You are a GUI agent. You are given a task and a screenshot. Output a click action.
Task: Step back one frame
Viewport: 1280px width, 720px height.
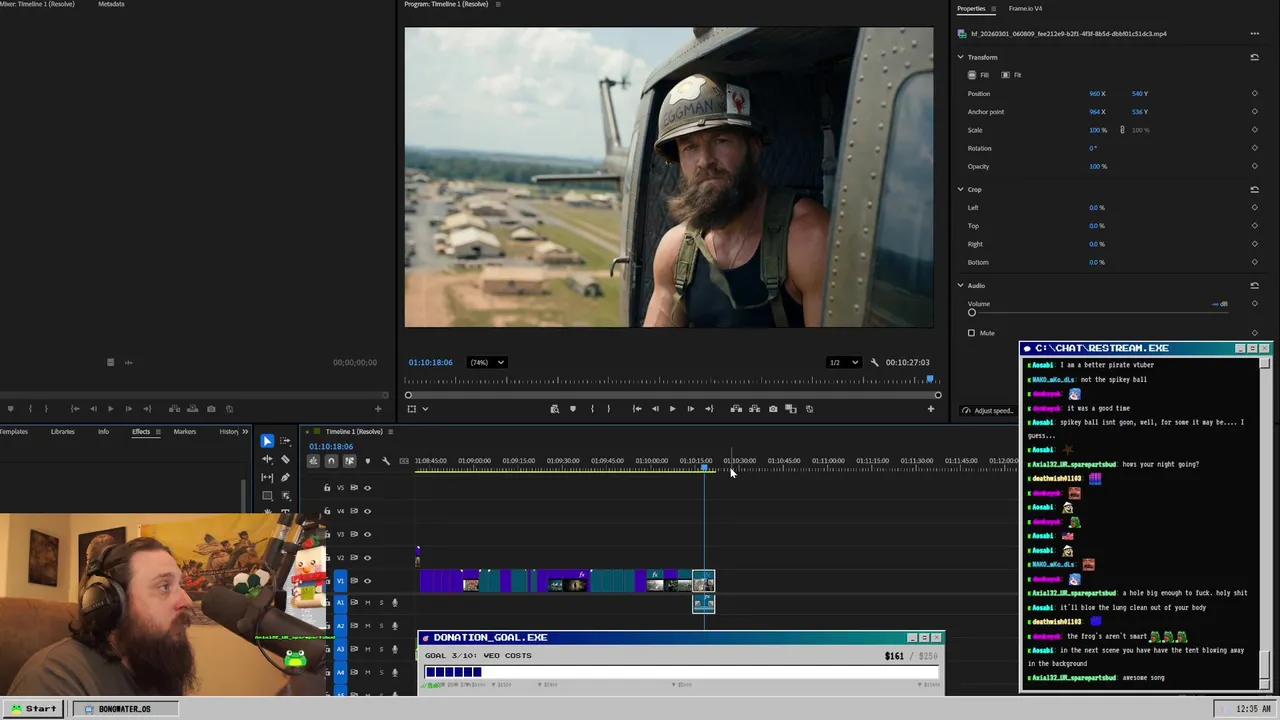click(655, 408)
